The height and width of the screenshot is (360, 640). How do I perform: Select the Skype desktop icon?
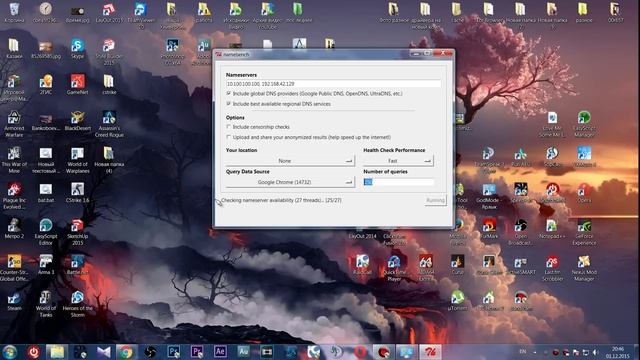(77, 49)
